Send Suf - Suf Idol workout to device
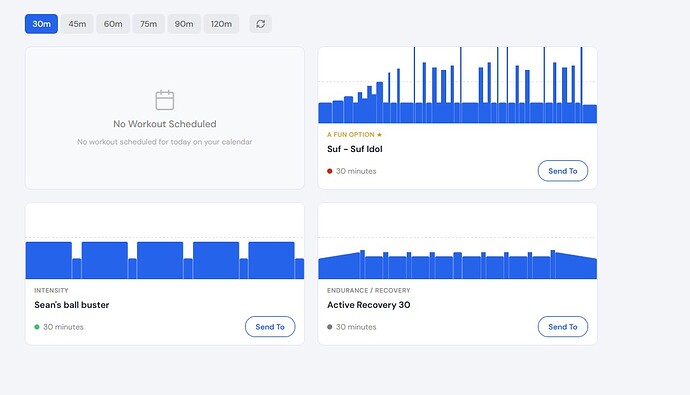The image size is (690, 395). pyautogui.click(x=563, y=171)
